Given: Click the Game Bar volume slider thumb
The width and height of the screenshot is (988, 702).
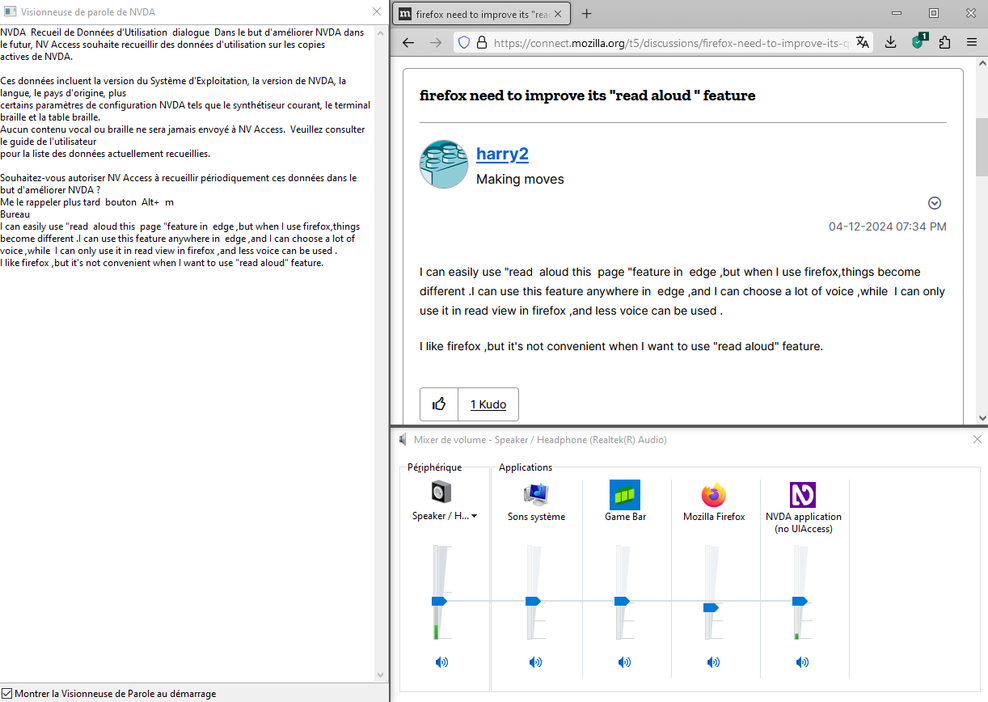Looking at the screenshot, I should pos(622,601).
